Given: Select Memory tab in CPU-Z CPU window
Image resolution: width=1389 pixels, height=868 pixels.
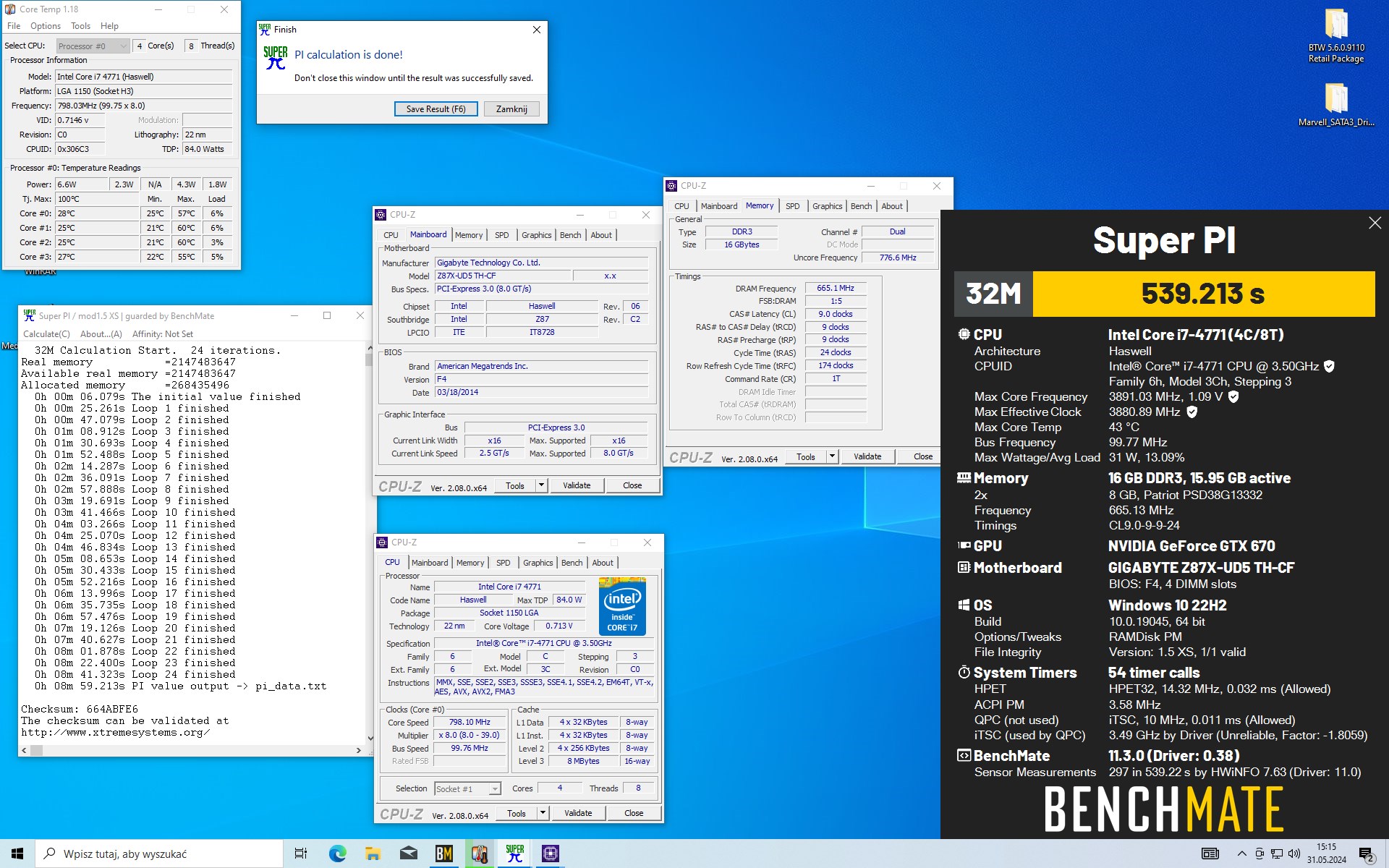Looking at the screenshot, I should [470, 563].
